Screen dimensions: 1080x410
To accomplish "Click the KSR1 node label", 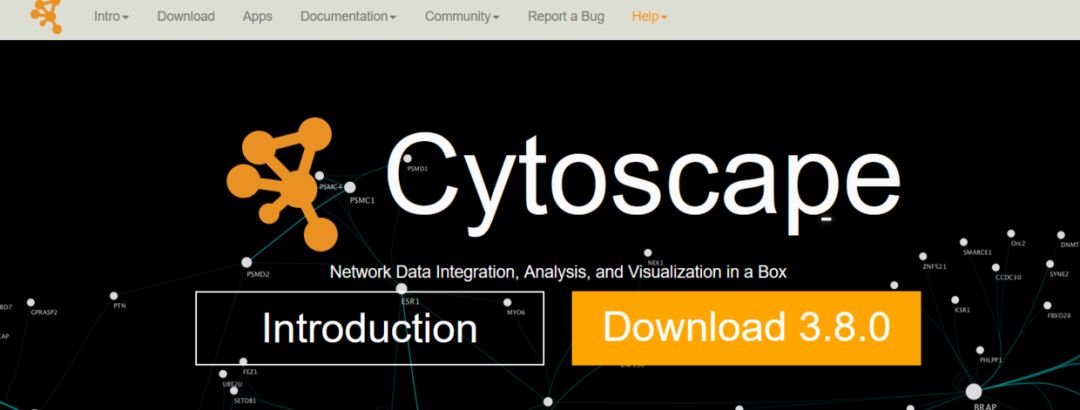I will coord(962,310).
